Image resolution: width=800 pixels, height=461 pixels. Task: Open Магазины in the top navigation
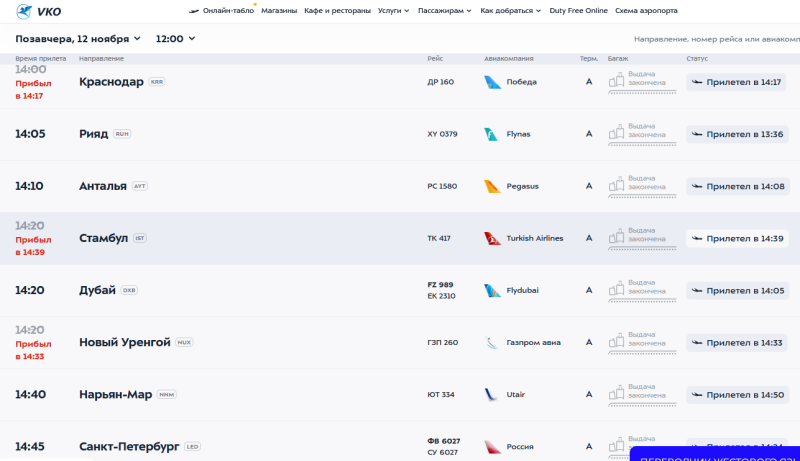point(279,11)
